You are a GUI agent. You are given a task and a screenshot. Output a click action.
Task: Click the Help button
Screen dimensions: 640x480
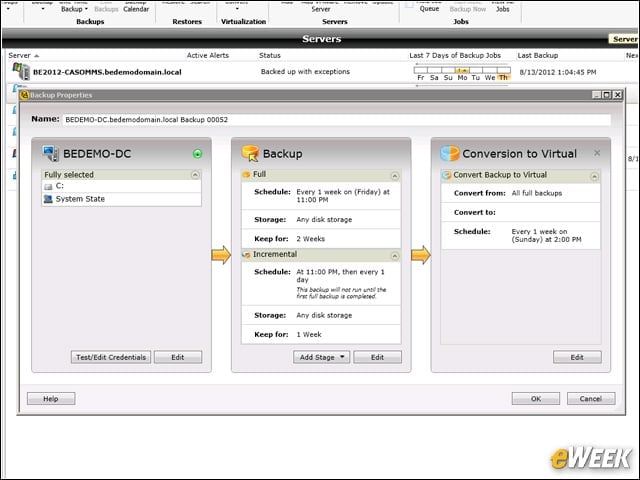click(51, 399)
